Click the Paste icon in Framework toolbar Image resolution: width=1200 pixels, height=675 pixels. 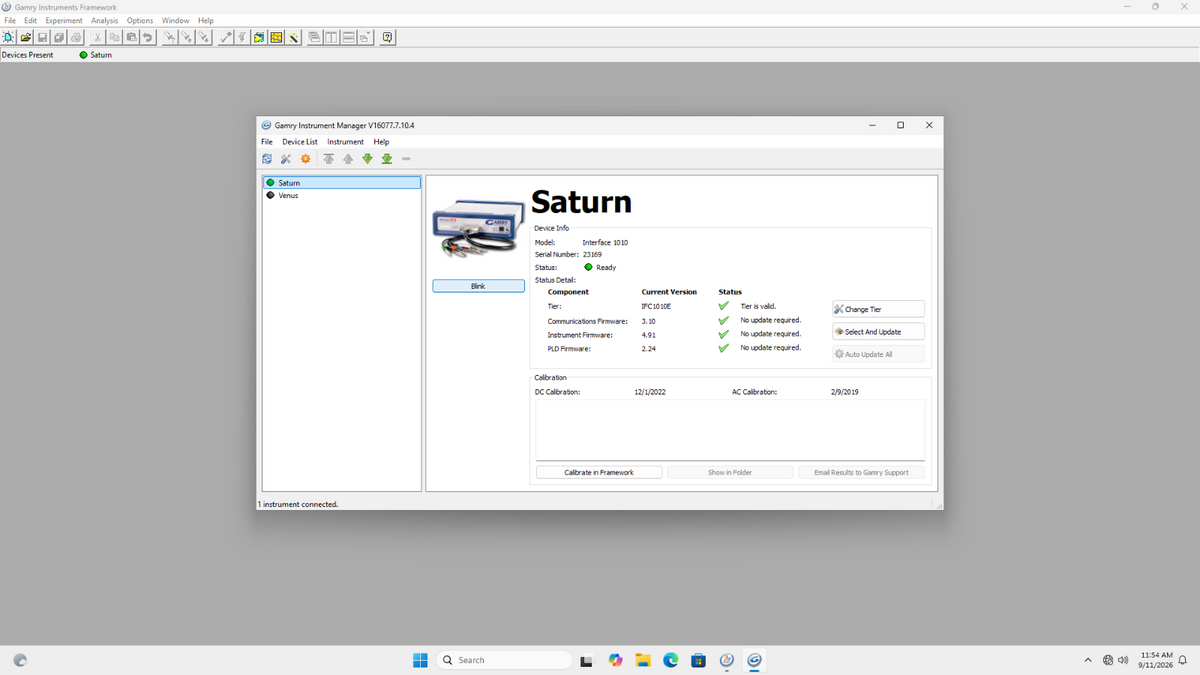click(132, 38)
